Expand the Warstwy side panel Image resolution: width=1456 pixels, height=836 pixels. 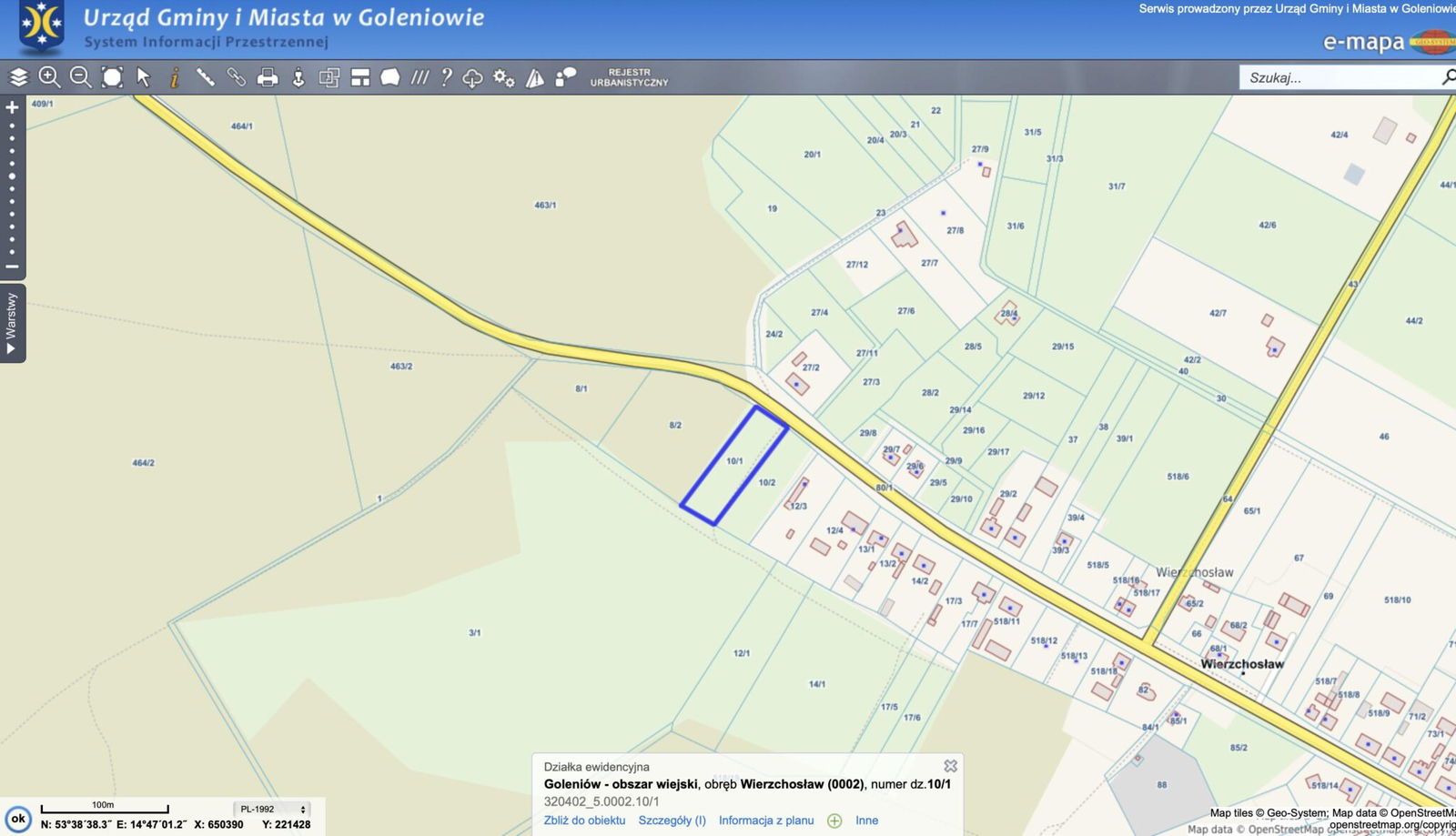(x=12, y=323)
